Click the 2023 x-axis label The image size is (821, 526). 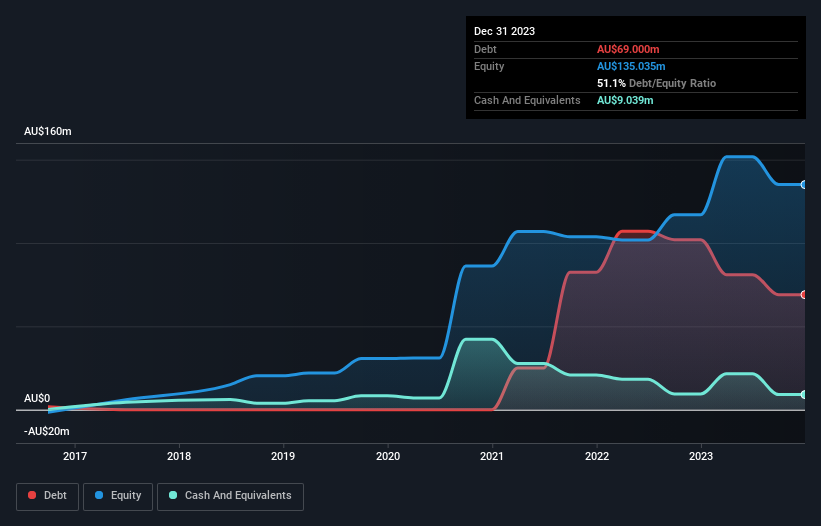pos(701,456)
